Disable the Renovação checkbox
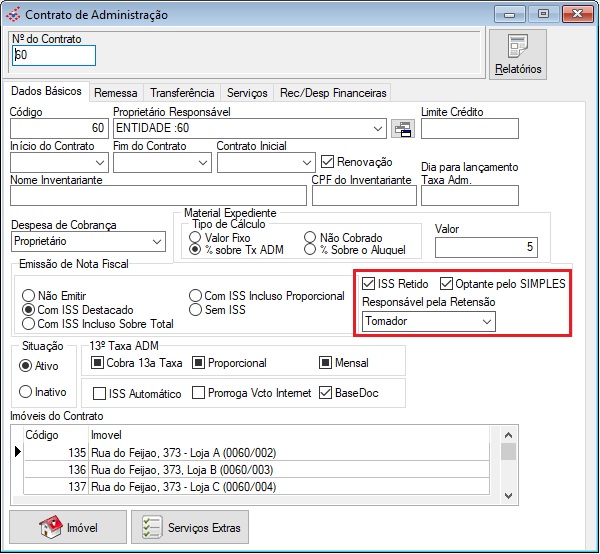 click(327, 161)
